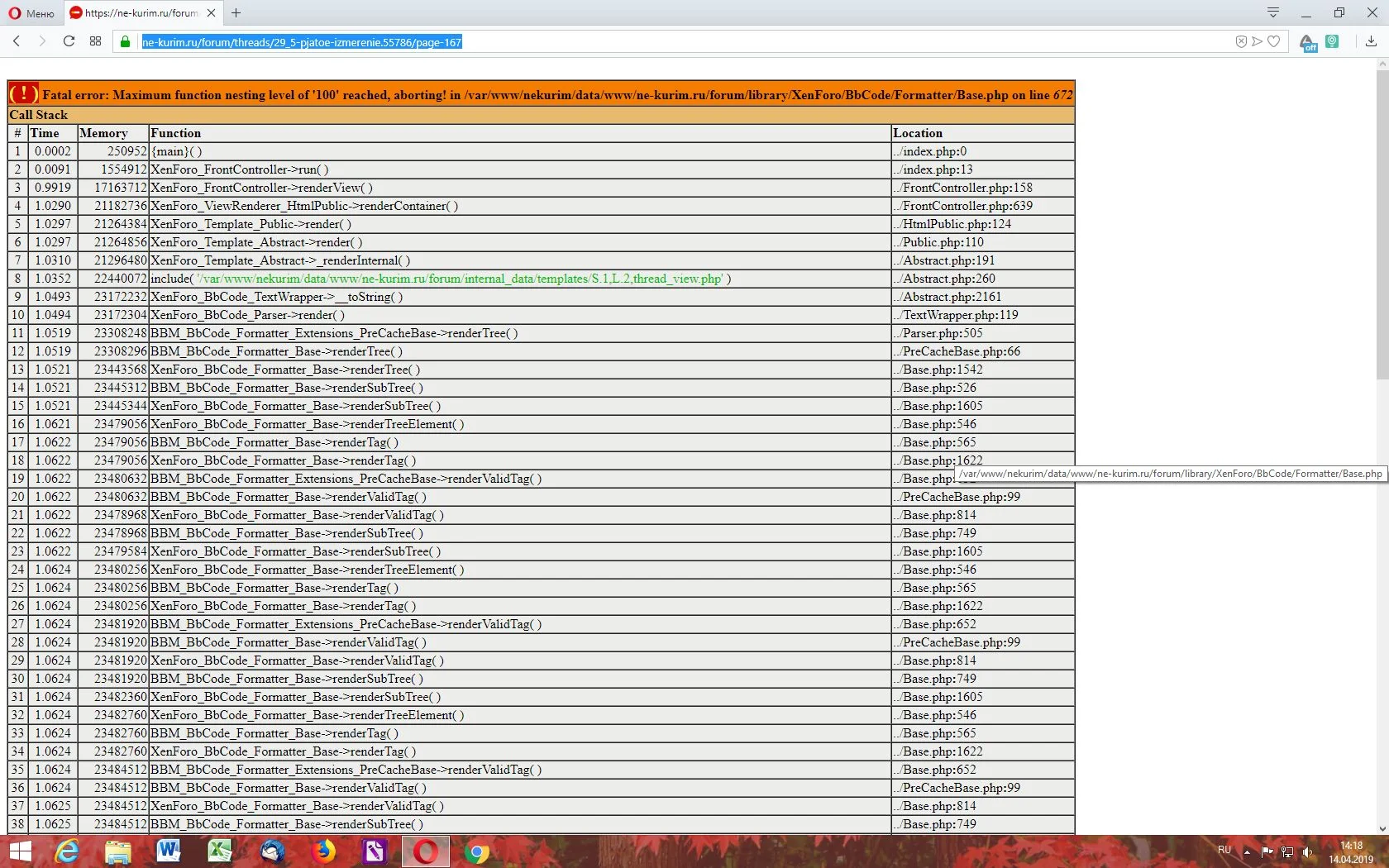The width and height of the screenshot is (1389, 868).
Task: Click the address bar URL field
Action: [x=661, y=42]
